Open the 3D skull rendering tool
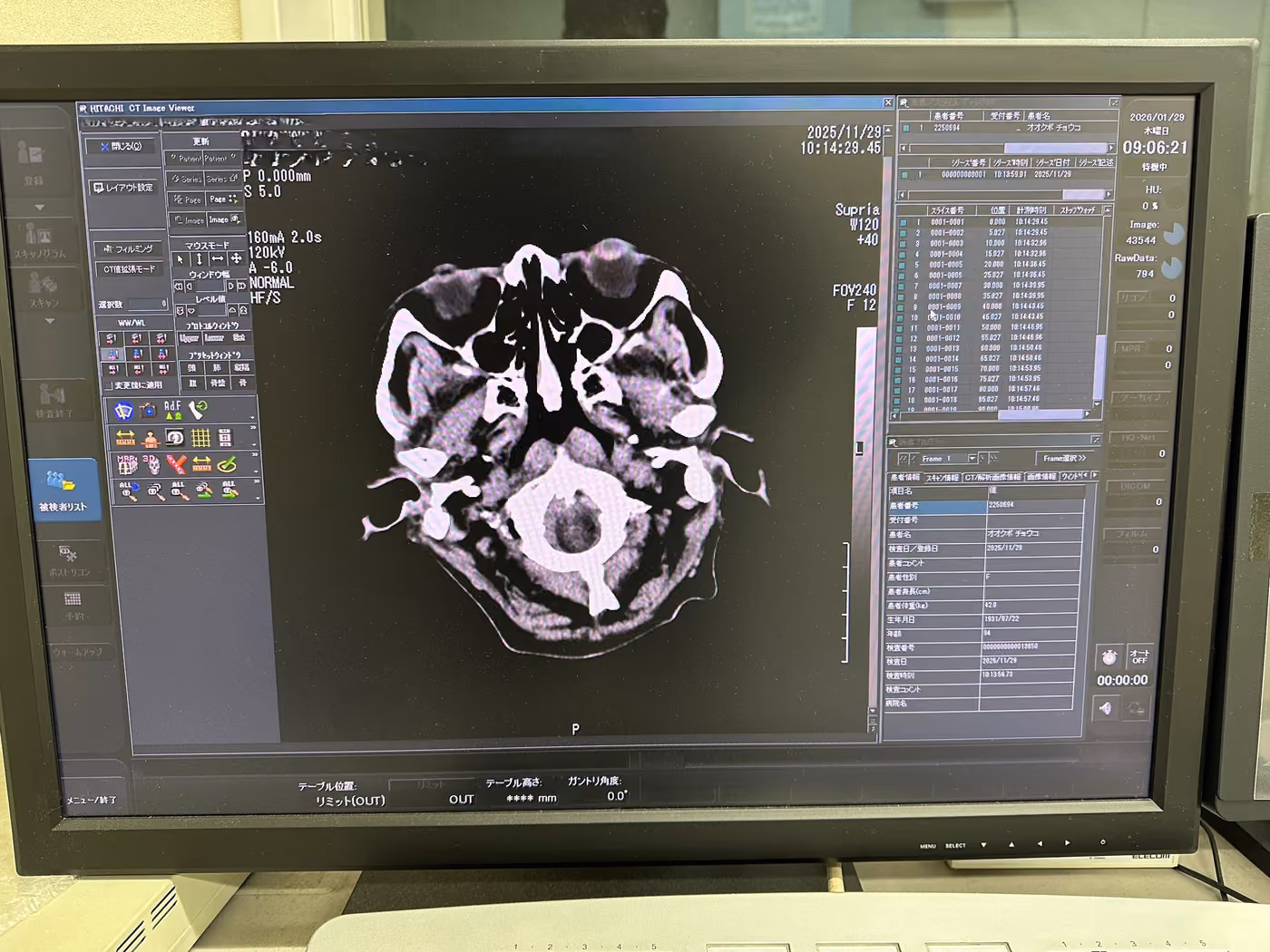Screen dimensions: 1270x952 [151, 465]
